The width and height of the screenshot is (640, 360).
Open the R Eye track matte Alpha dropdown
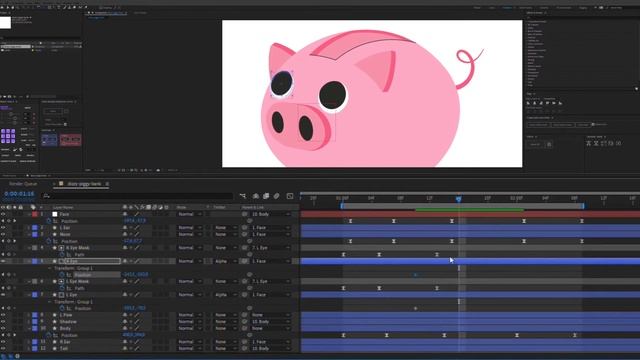225,261
